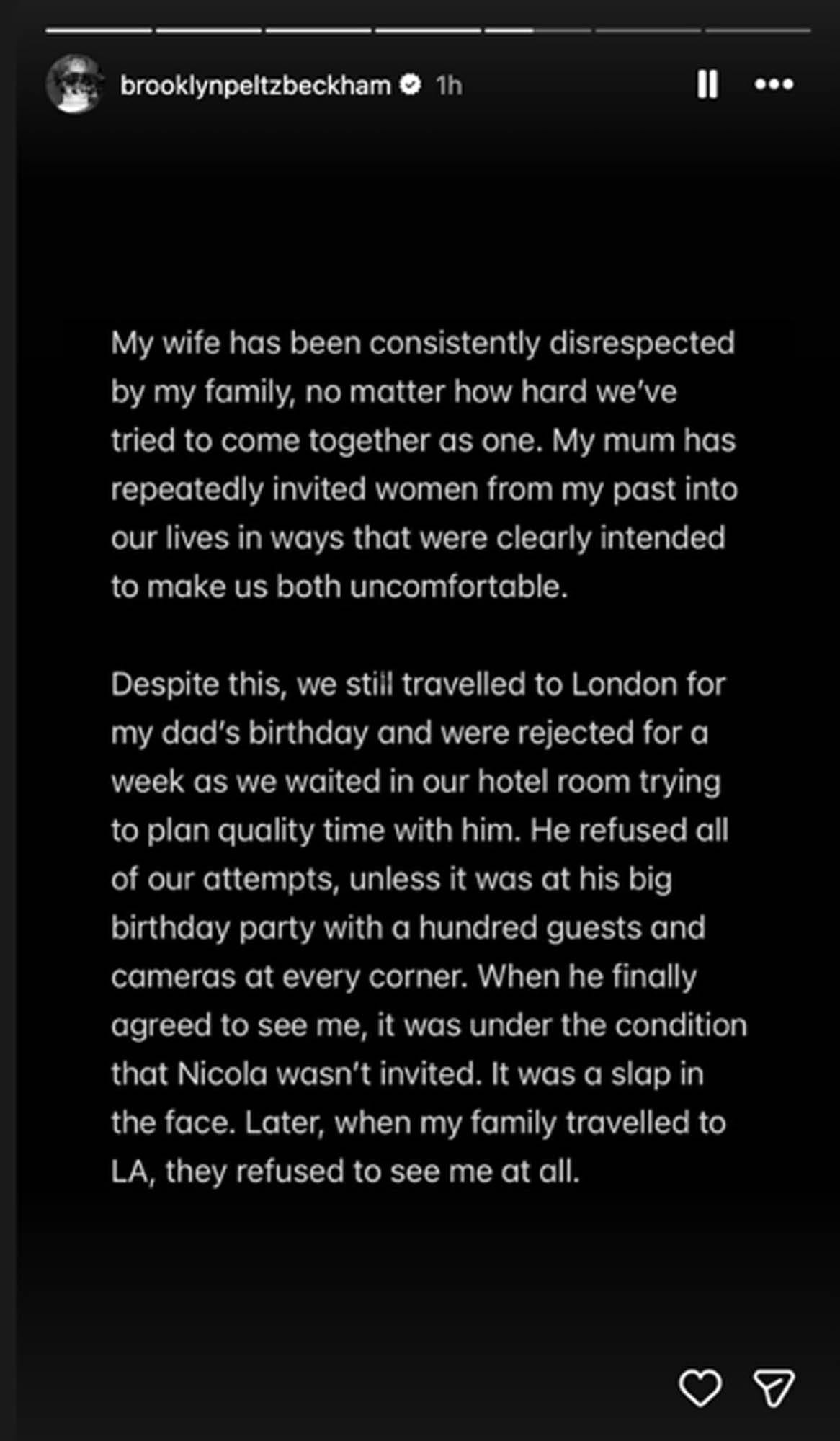Click the line "to make us both uncomfortable."

coord(339,586)
